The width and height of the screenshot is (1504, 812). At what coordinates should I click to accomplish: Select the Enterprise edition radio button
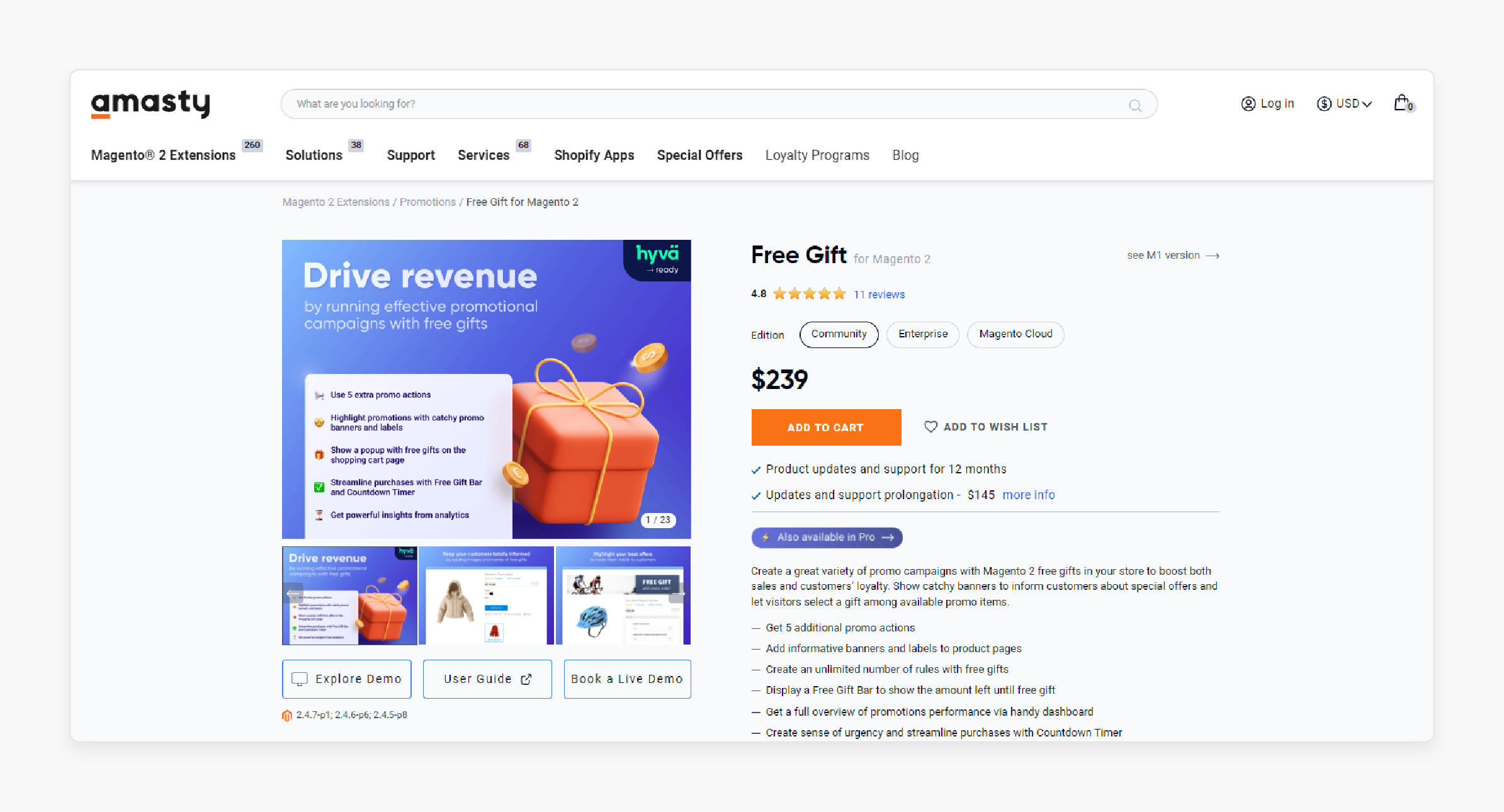click(x=920, y=333)
